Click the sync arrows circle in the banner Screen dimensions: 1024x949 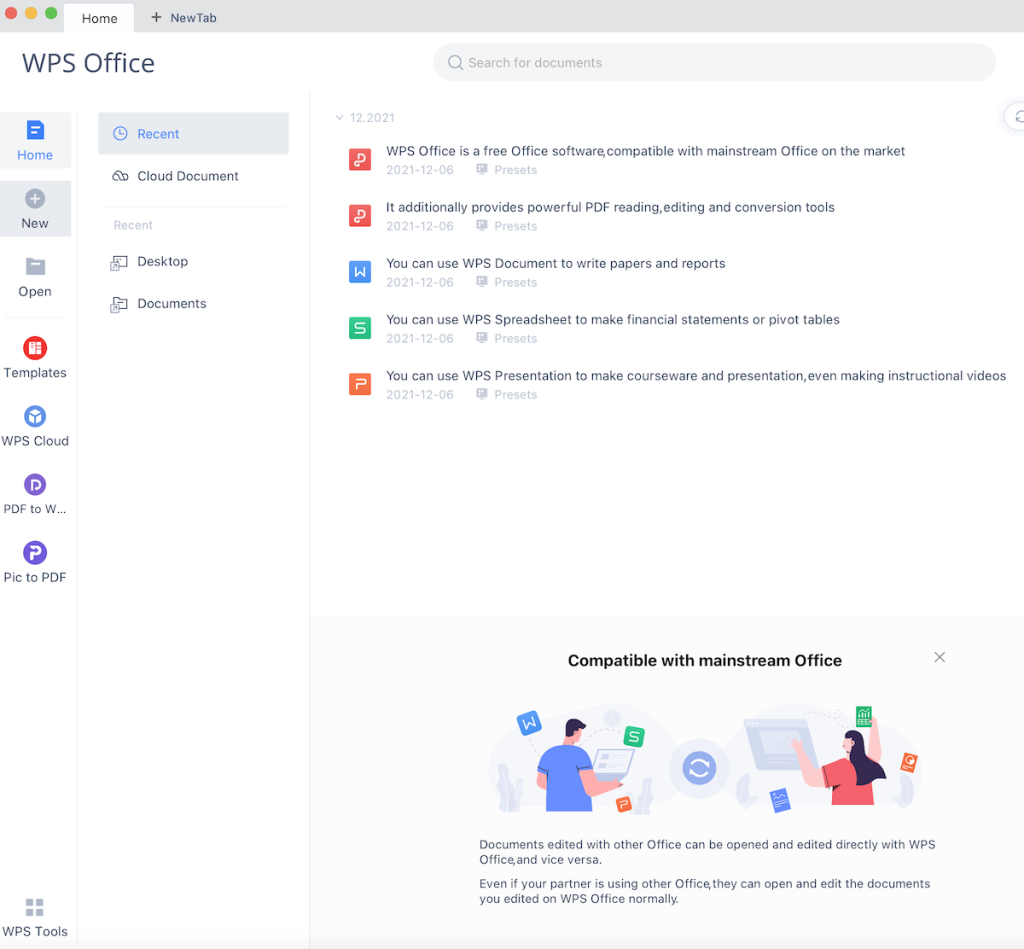pos(699,768)
